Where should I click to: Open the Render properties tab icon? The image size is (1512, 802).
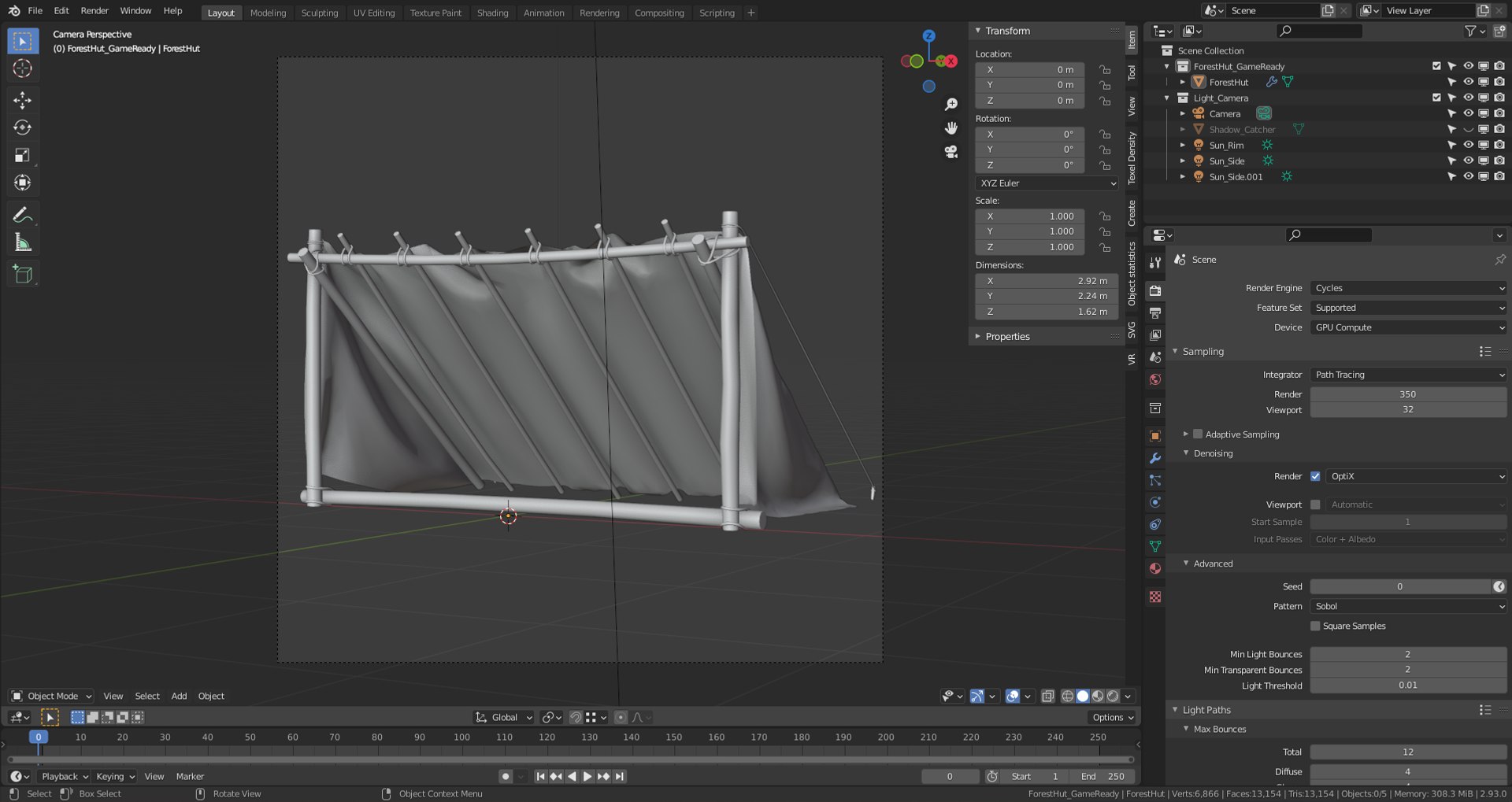click(x=1155, y=290)
